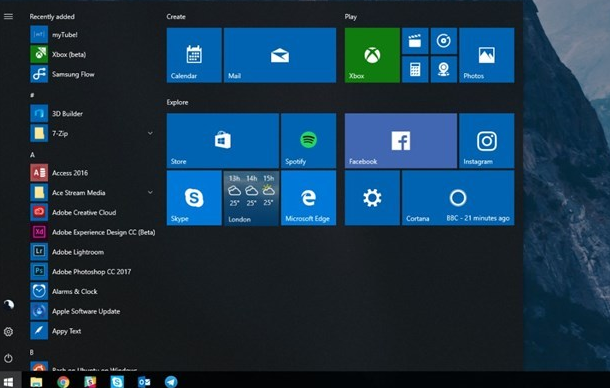This screenshot has width=610, height=388.
Task: Open Adobe Lightroom
Action: click(x=93, y=252)
